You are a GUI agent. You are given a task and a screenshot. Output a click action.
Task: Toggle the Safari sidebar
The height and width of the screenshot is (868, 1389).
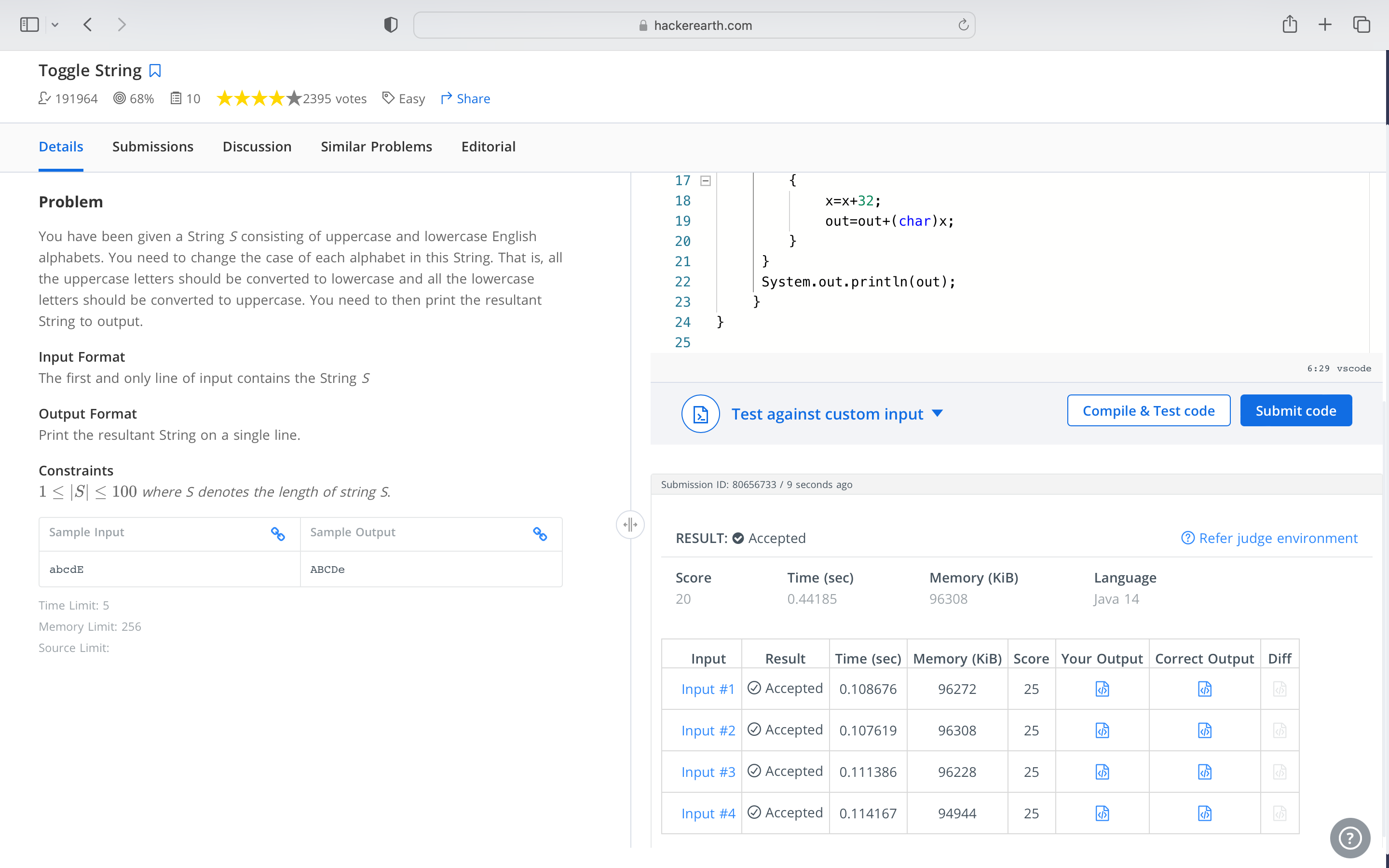click(x=29, y=25)
